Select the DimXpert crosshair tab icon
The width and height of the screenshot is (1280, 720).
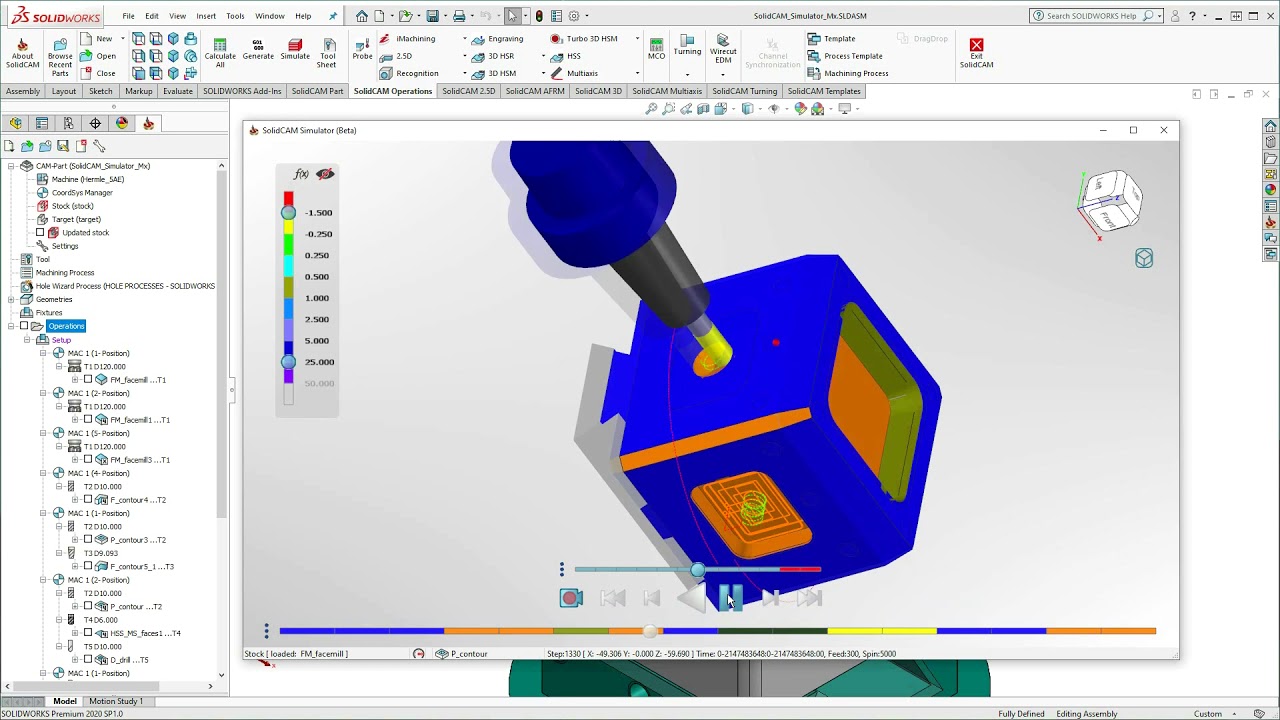click(x=95, y=123)
